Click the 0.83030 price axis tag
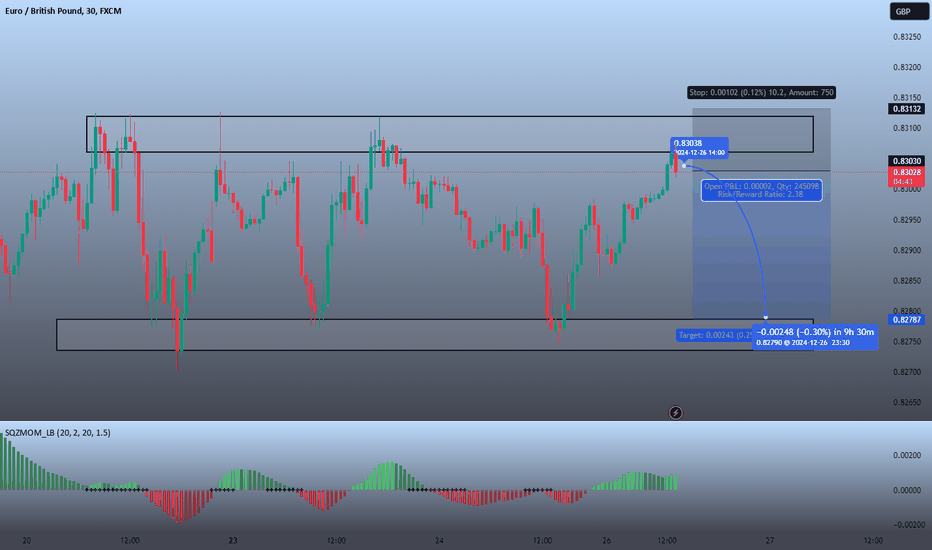The height and width of the screenshot is (550, 932). point(906,161)
